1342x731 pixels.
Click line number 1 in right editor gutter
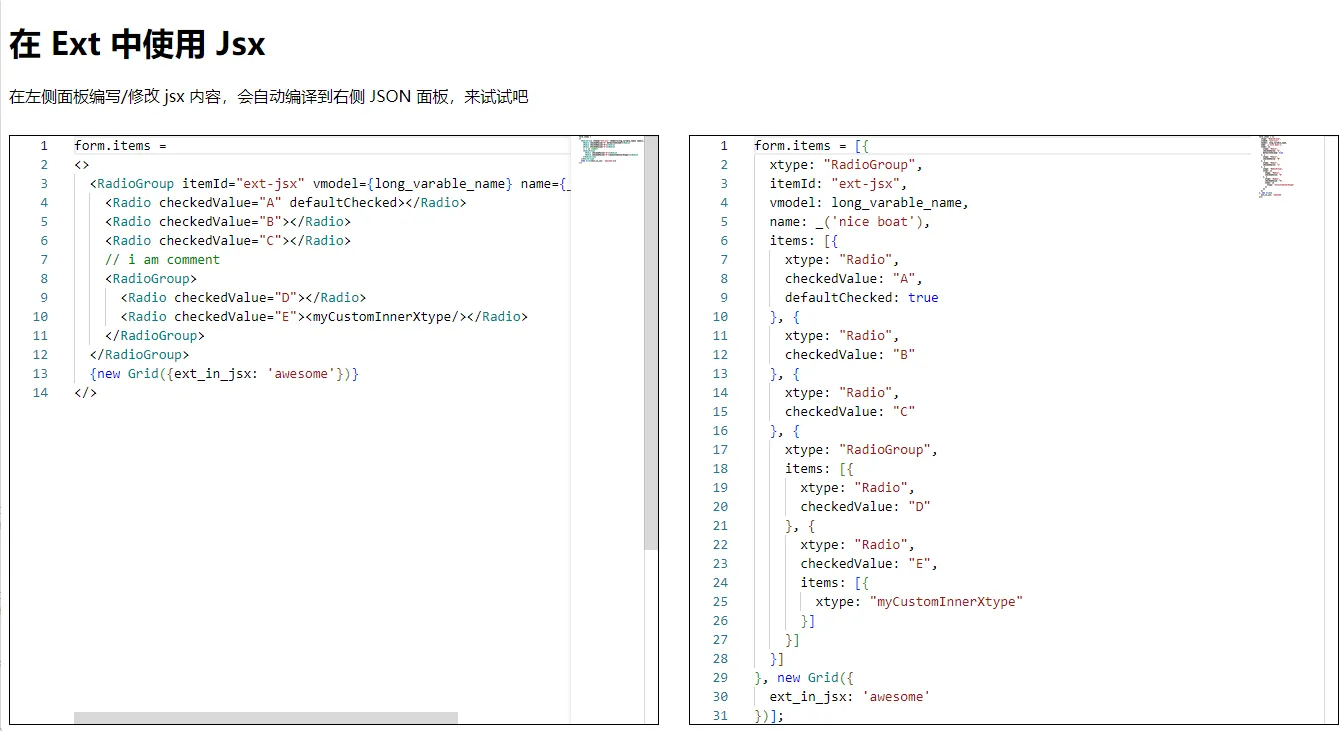(x=724, y=146)
